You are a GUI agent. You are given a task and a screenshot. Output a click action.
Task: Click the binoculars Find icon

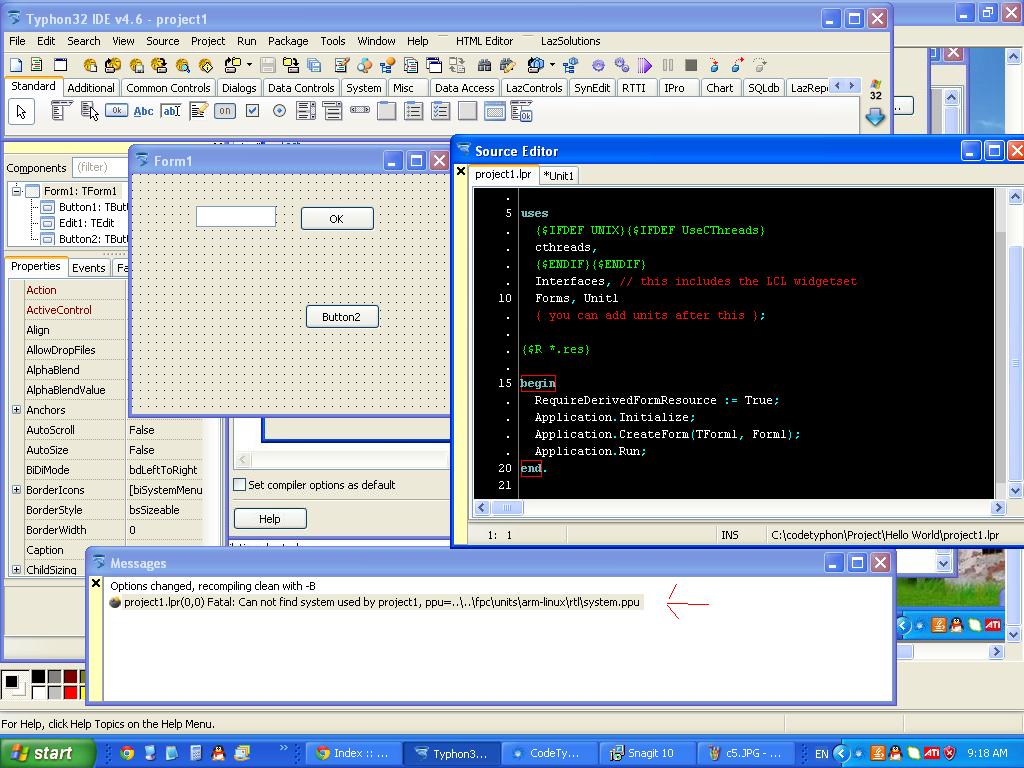484,65
